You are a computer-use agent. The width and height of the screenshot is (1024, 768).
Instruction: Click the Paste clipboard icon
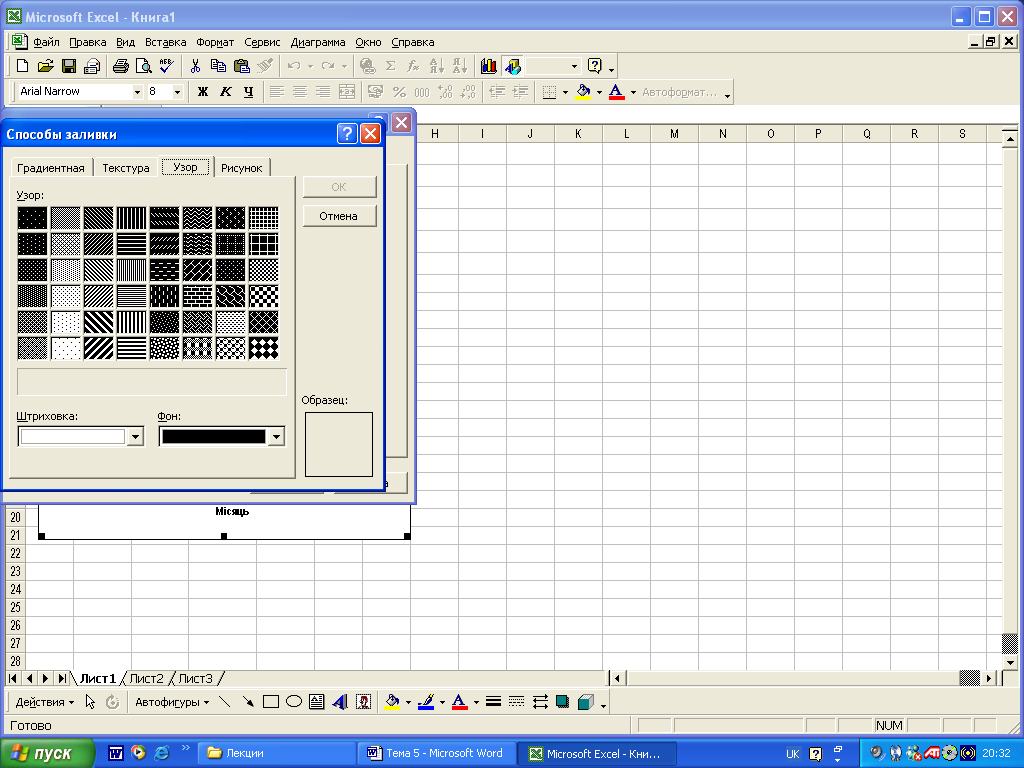coord(242,66)
